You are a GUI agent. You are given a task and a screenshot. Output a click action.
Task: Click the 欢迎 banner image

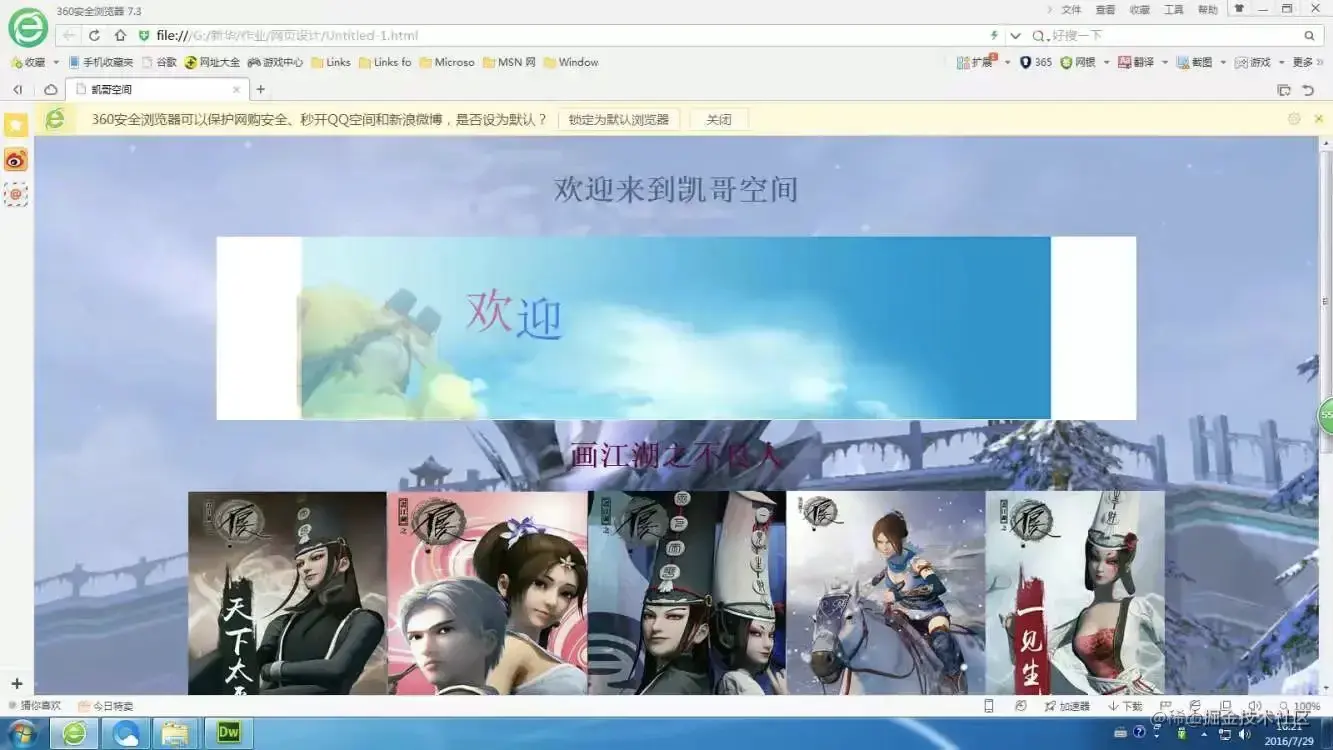(676, 328)
